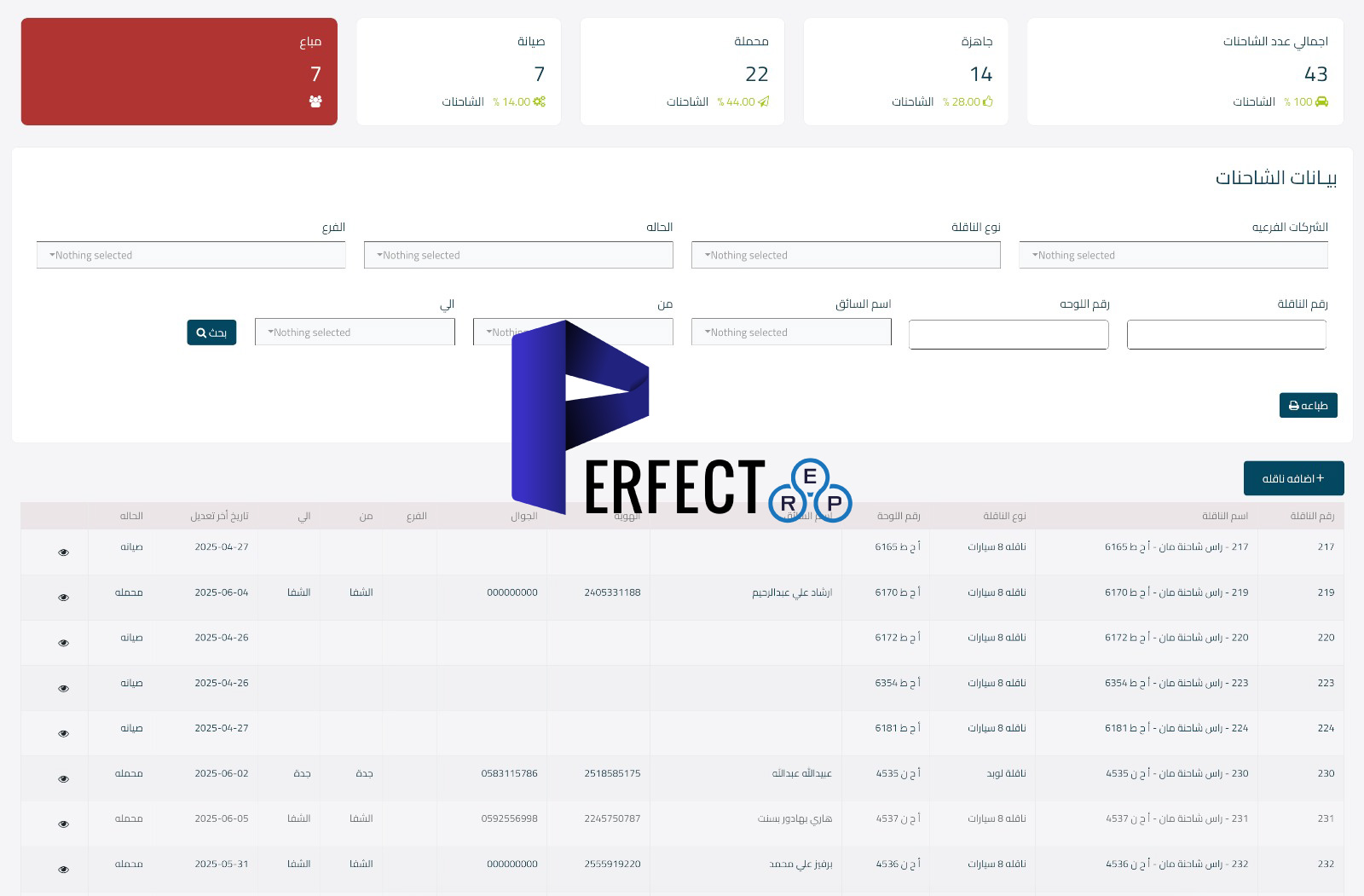Click users icon in red مباع card
The image size is (1364, 896).
315,101
